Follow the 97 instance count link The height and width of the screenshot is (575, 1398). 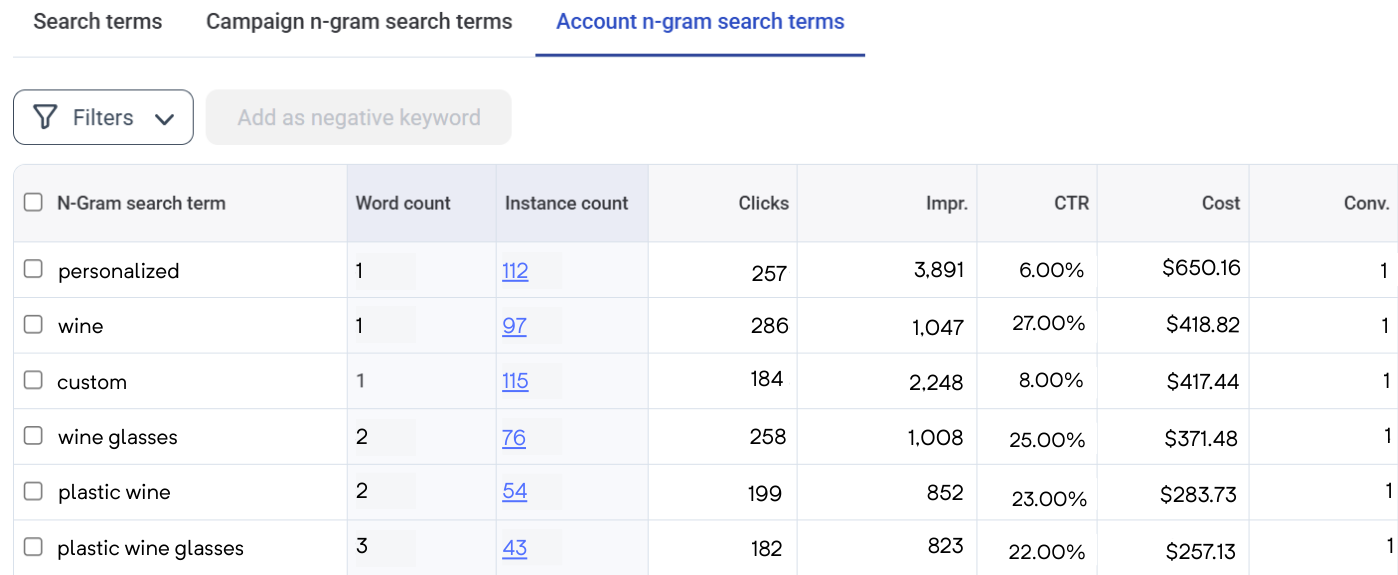coord(514,326)
